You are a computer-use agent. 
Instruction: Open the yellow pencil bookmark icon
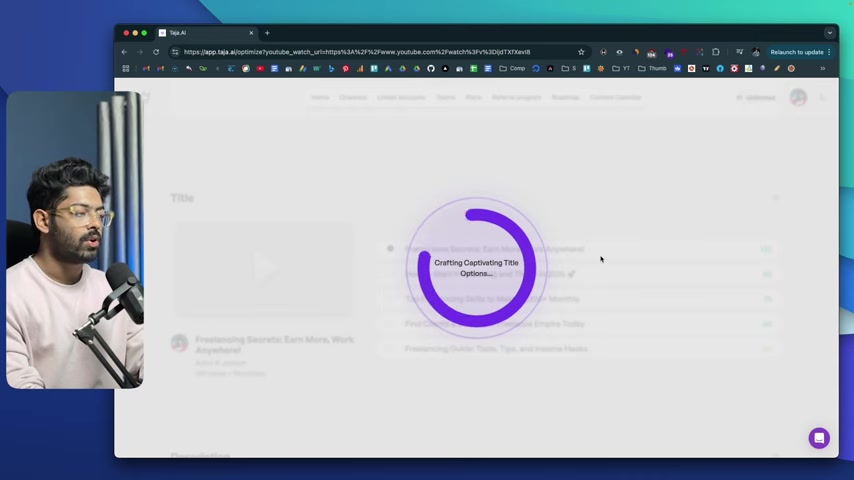coord(777,69)
